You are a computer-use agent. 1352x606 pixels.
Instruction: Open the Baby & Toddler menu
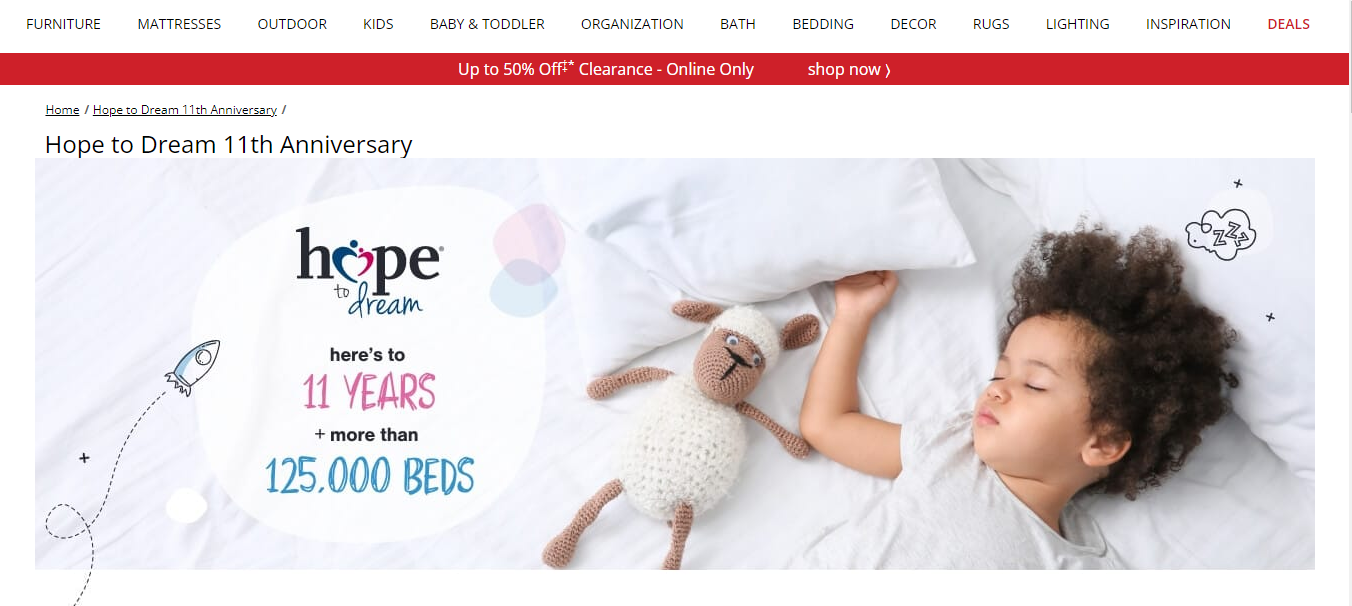click(x=487, y=24)
